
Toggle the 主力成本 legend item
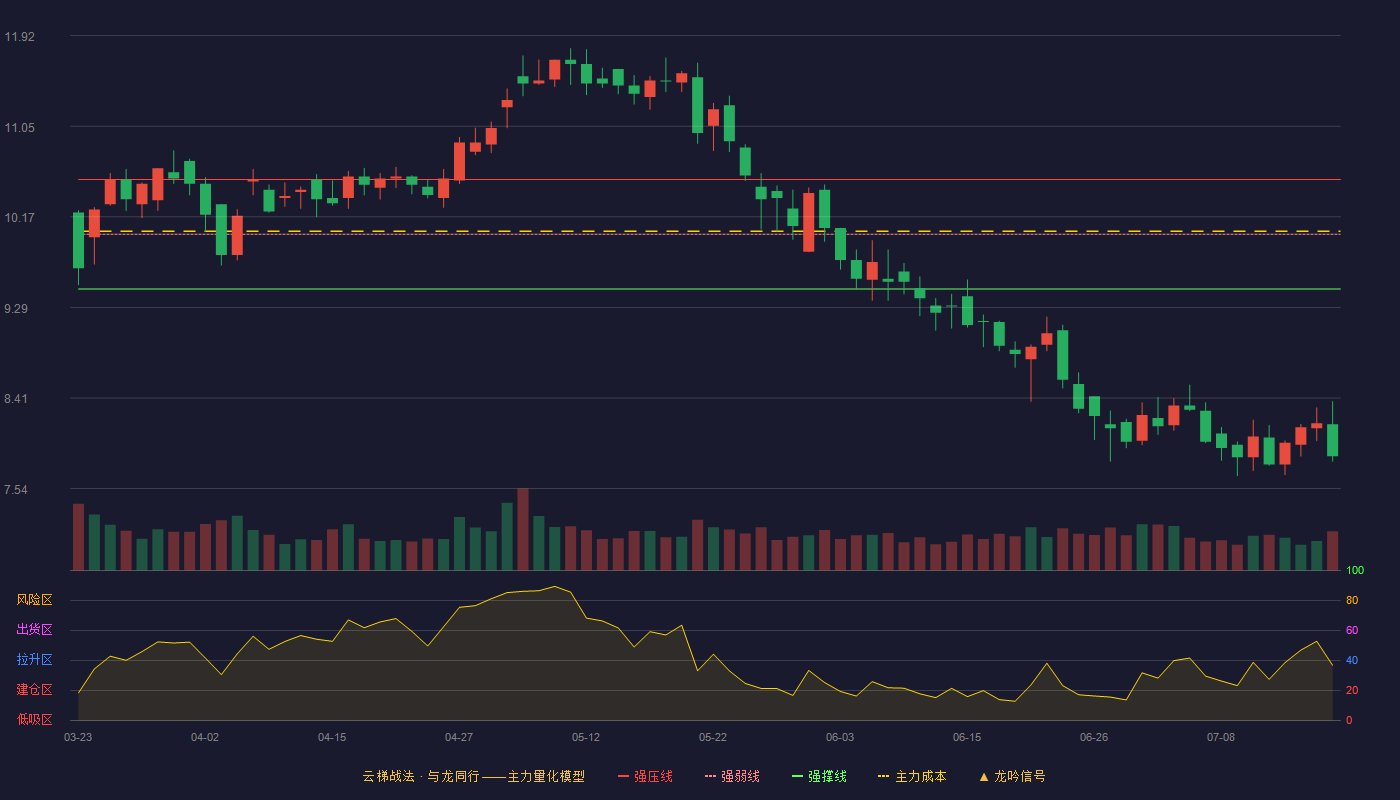click(x=912, y=776)
